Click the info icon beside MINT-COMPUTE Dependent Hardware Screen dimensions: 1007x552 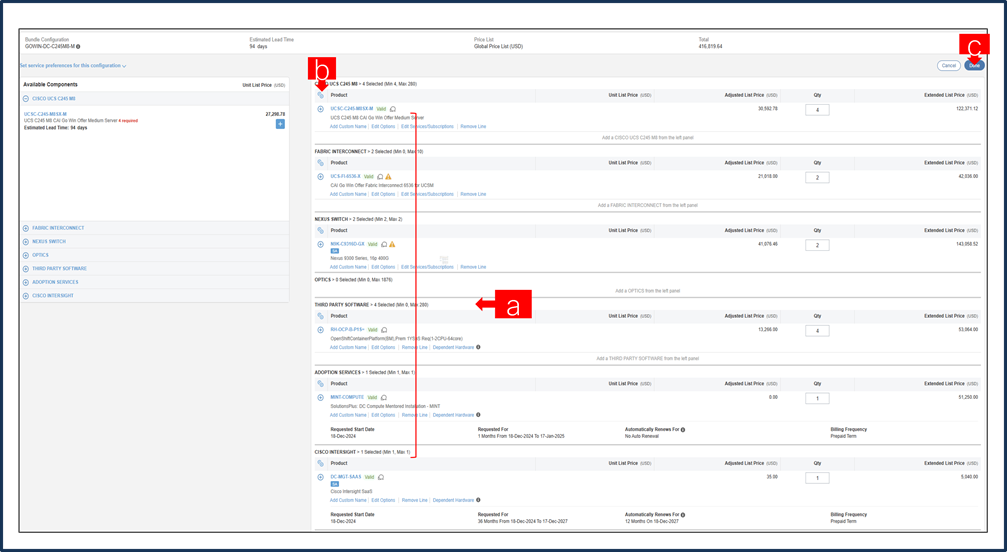[478, 415]
